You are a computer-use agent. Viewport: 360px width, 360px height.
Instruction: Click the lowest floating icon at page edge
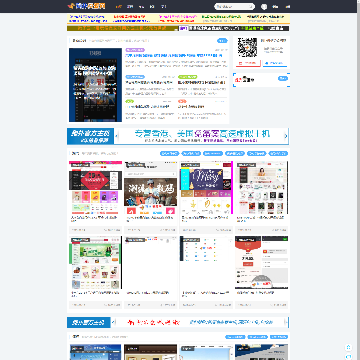(348, 356)
